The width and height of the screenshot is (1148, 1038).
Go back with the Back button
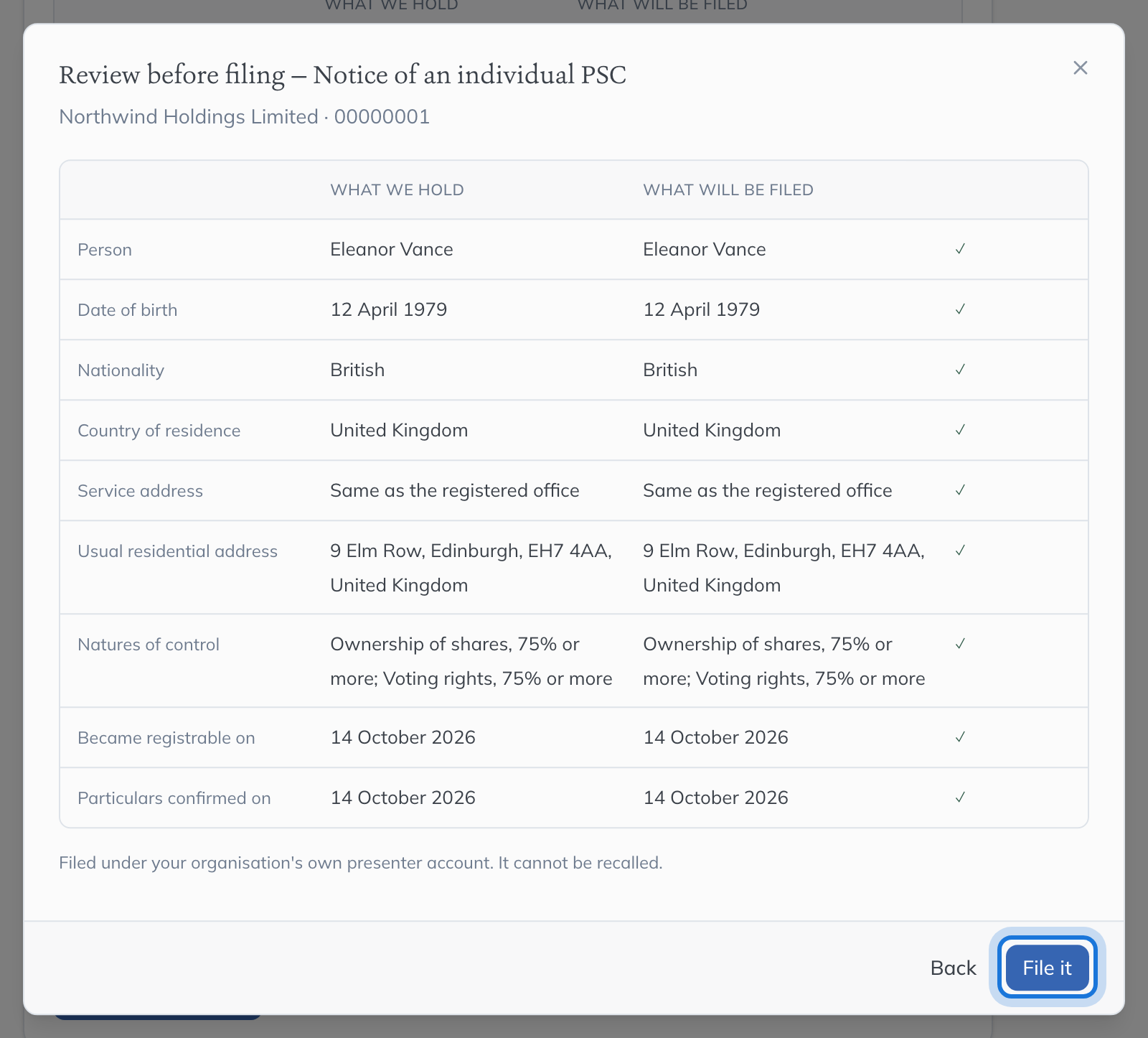[x=953, y=968]
